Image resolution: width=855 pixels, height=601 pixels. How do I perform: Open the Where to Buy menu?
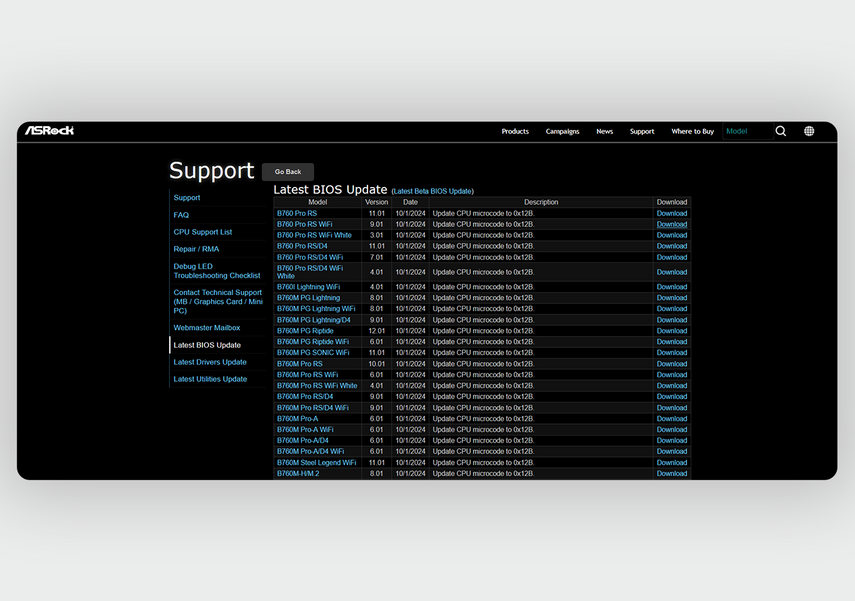[693, 131]
